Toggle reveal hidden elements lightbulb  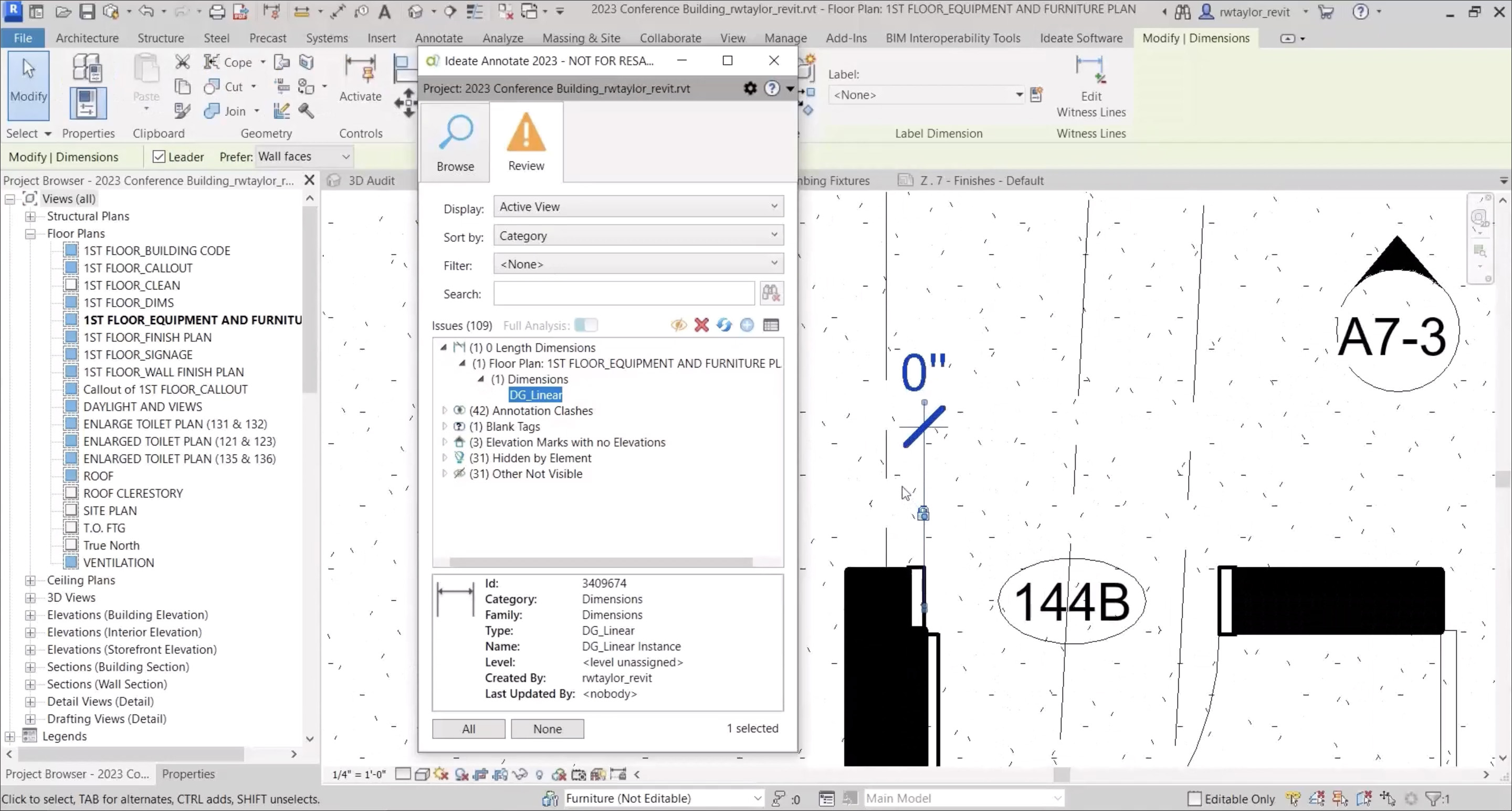point(539,775)
